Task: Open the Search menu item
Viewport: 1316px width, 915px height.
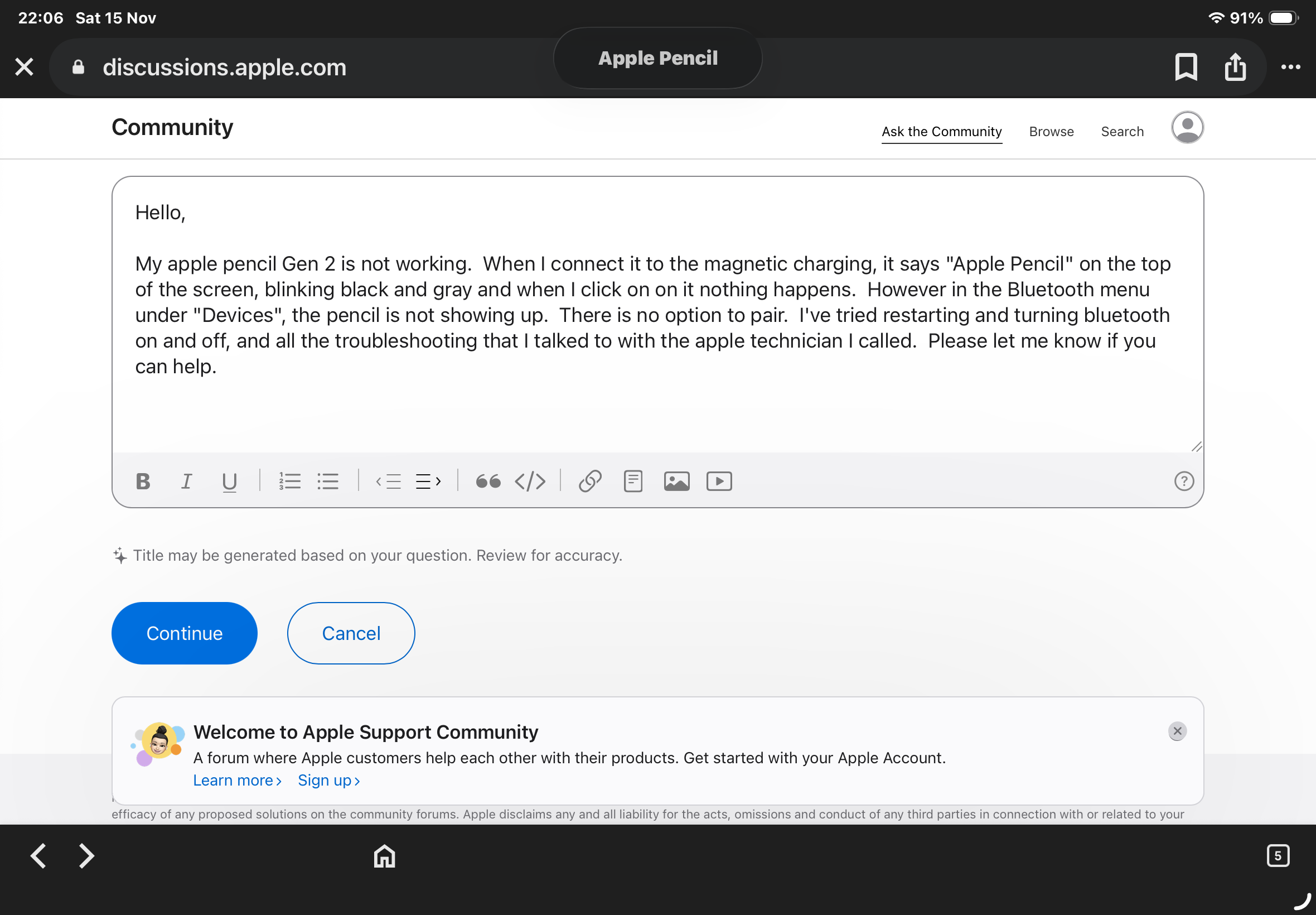Action: coord(1122,131)
